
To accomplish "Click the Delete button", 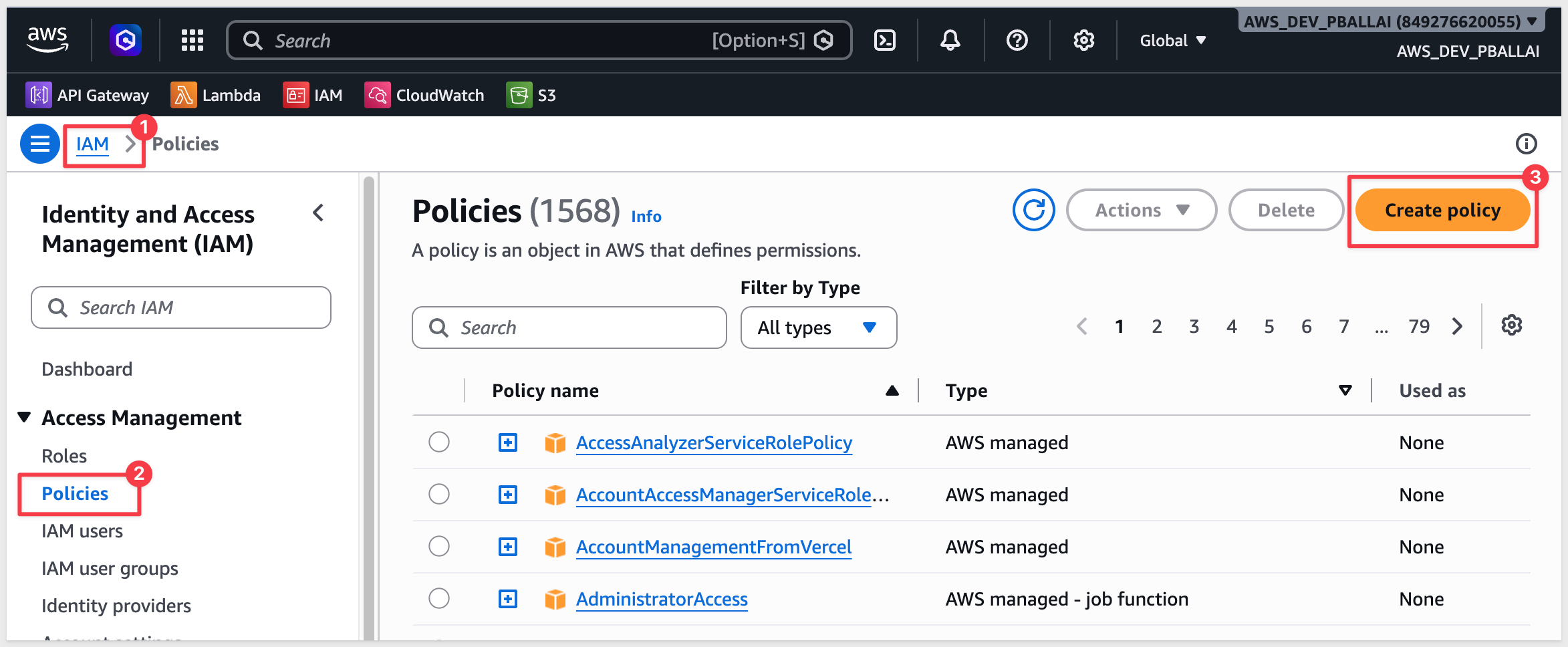I will point(1287,210).
